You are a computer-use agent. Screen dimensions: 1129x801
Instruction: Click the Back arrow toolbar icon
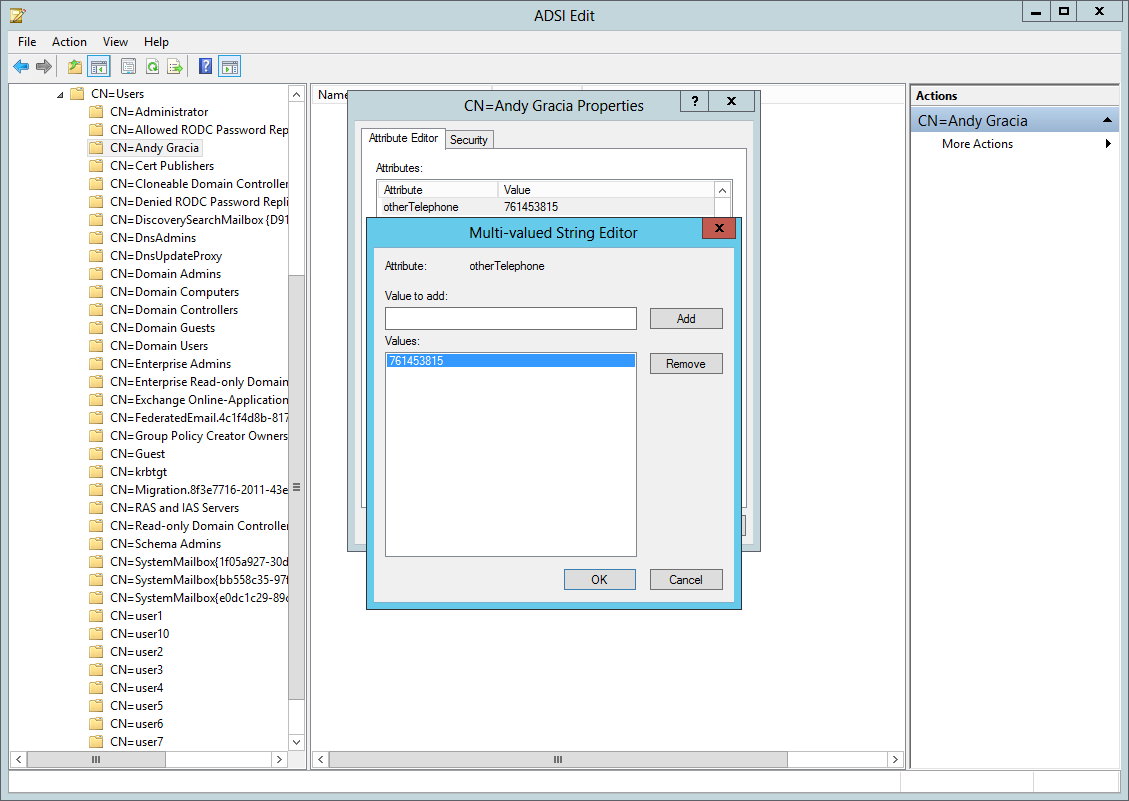pos(21,67)
